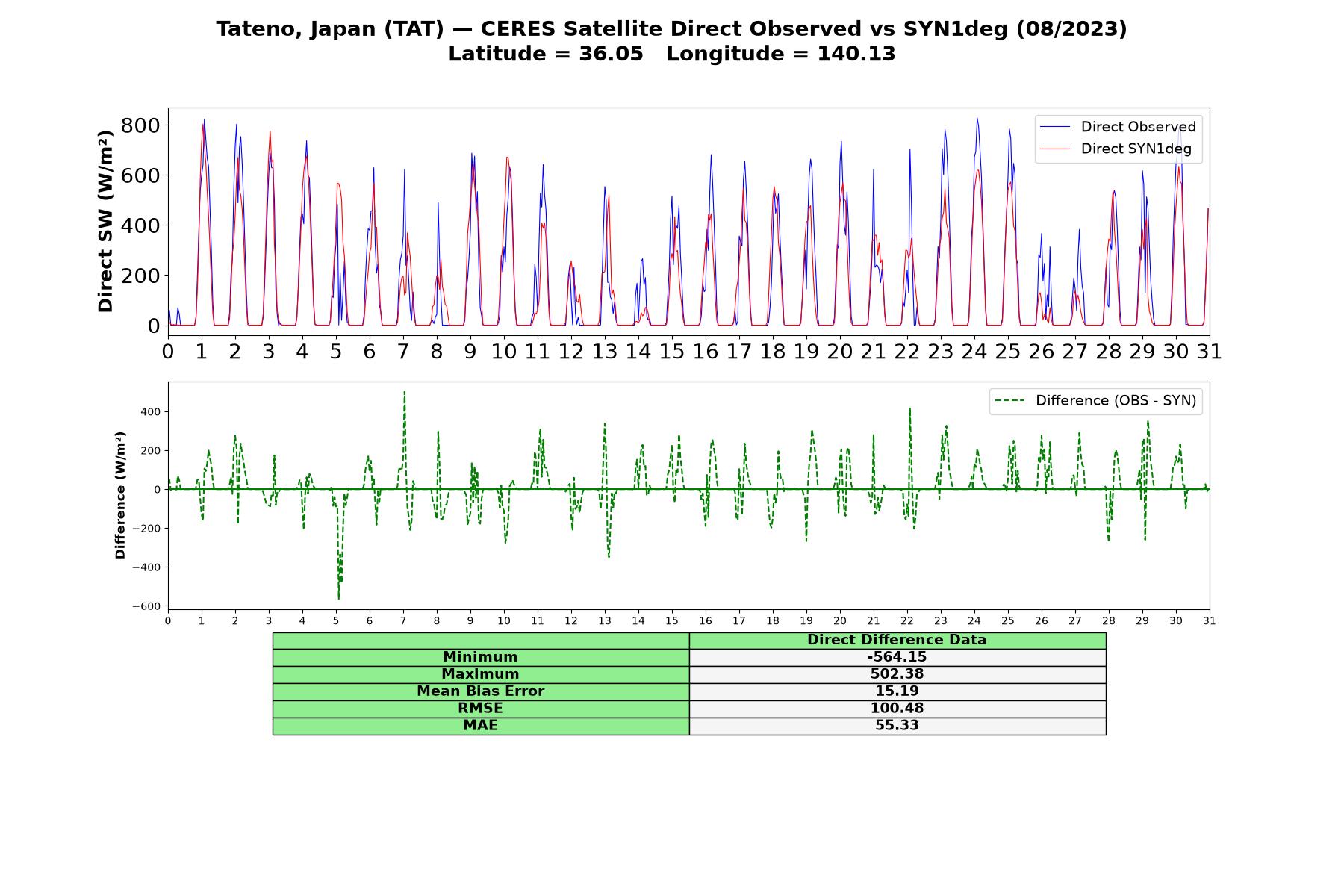Click the blue Direct Observed legend line

(x=1055, y=127)
